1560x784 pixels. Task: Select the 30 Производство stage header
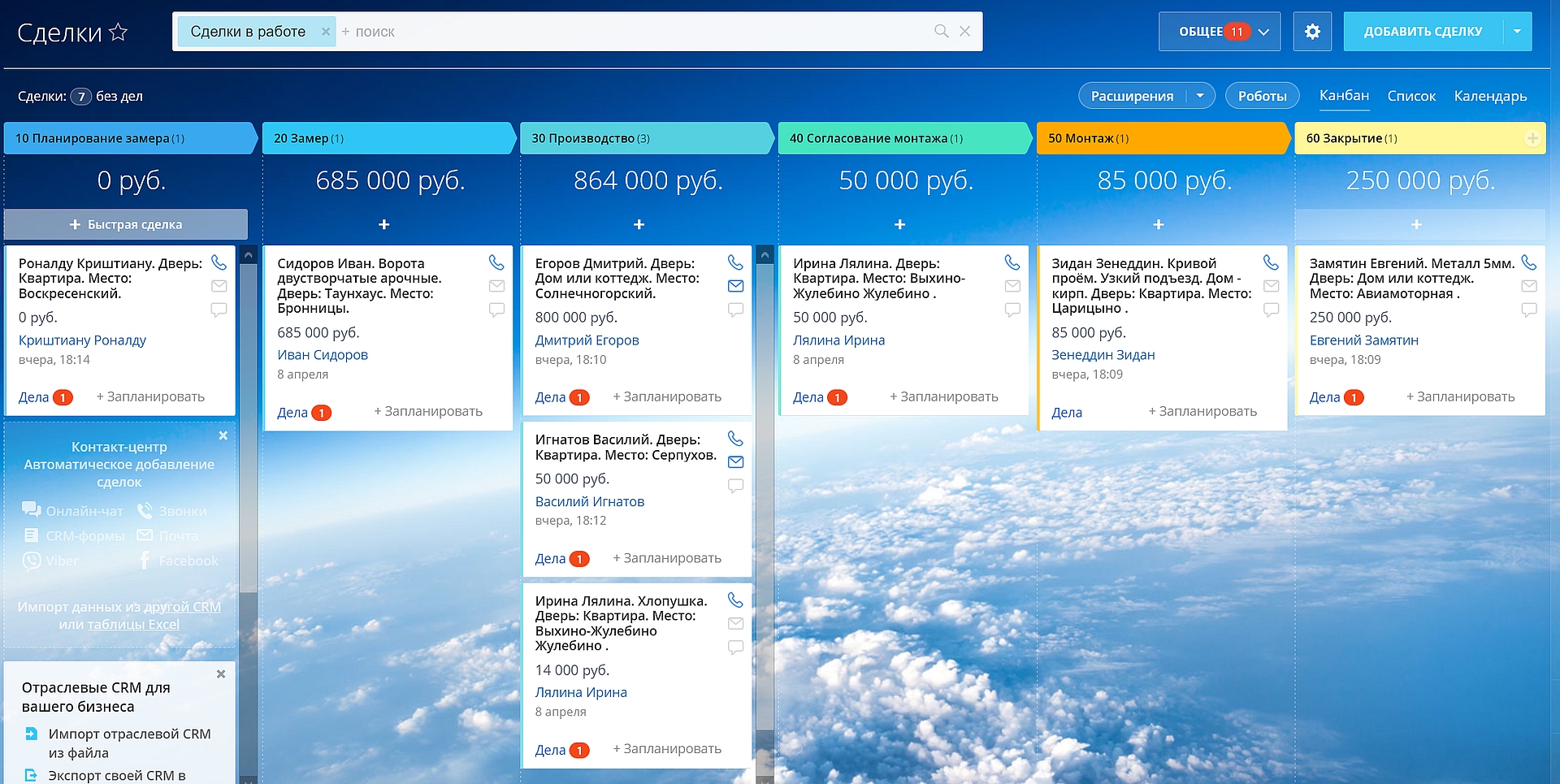point(647,138)
